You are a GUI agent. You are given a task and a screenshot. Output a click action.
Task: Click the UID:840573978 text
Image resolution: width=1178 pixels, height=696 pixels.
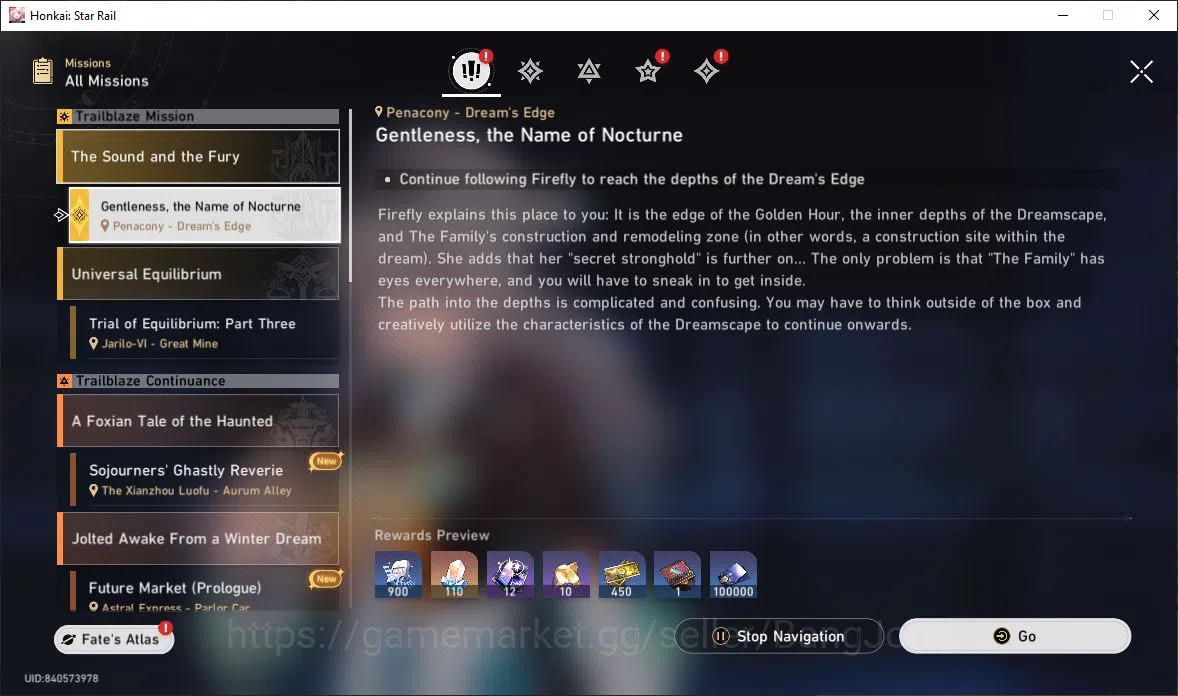pyautogui.click(x=62, y=678)
